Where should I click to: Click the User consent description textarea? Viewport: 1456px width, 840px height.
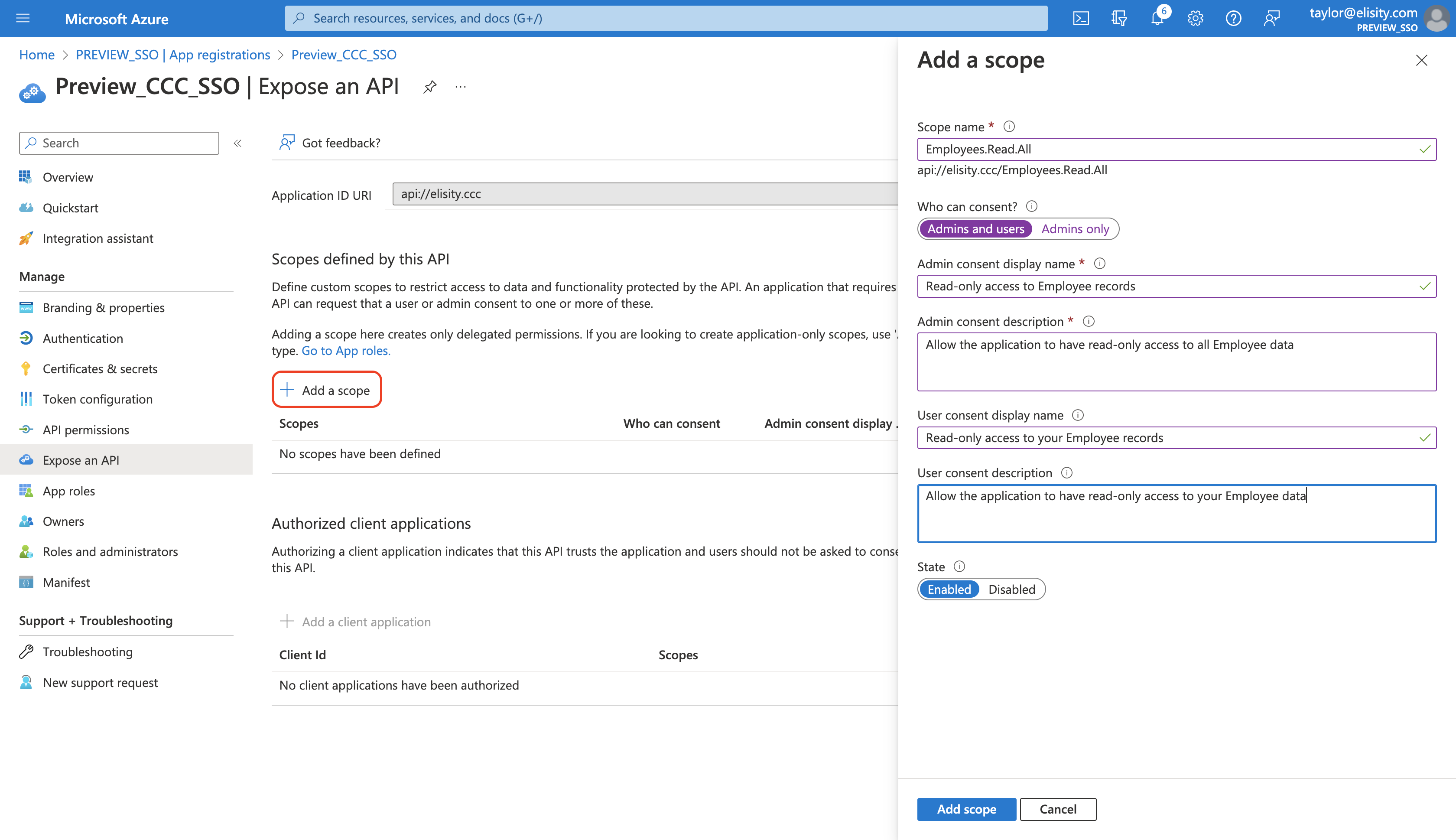(x=1176, y=514)
